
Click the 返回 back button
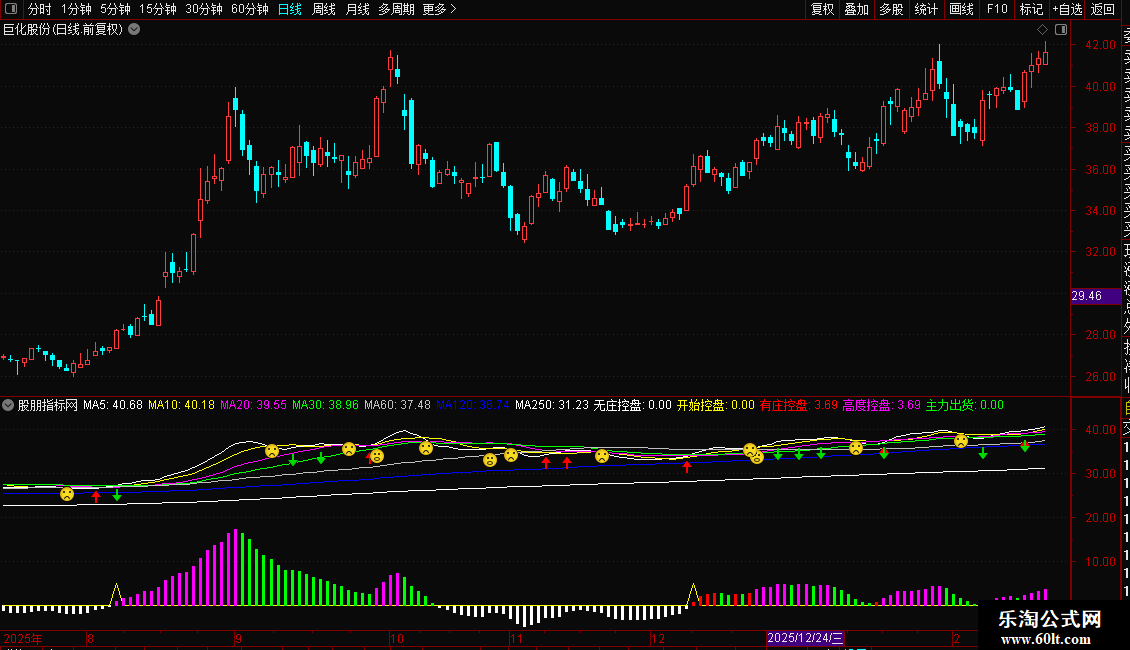click(x=1102, y=9)
